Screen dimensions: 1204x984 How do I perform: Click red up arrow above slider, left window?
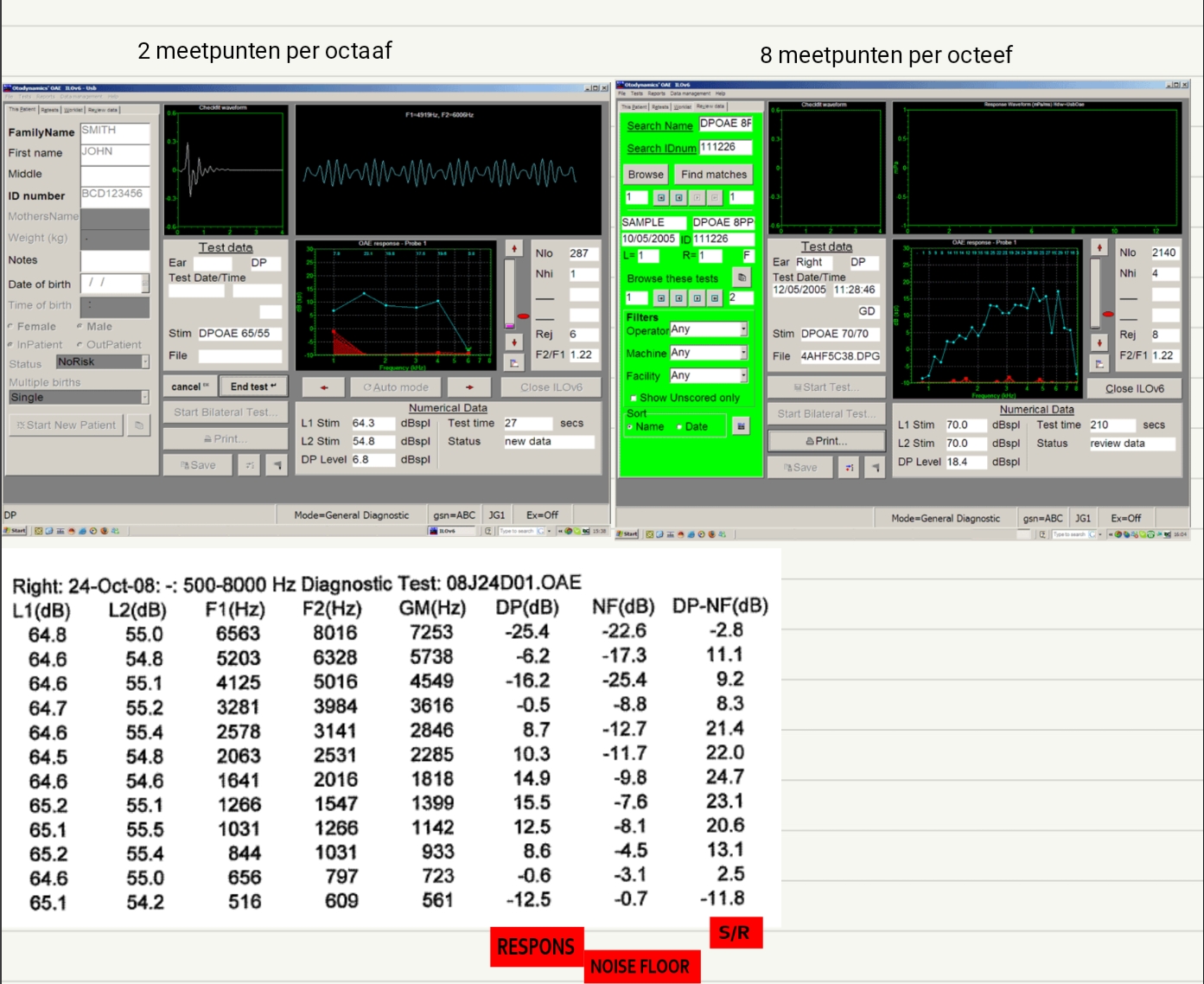pyautogui.click(x=514, y=249)
